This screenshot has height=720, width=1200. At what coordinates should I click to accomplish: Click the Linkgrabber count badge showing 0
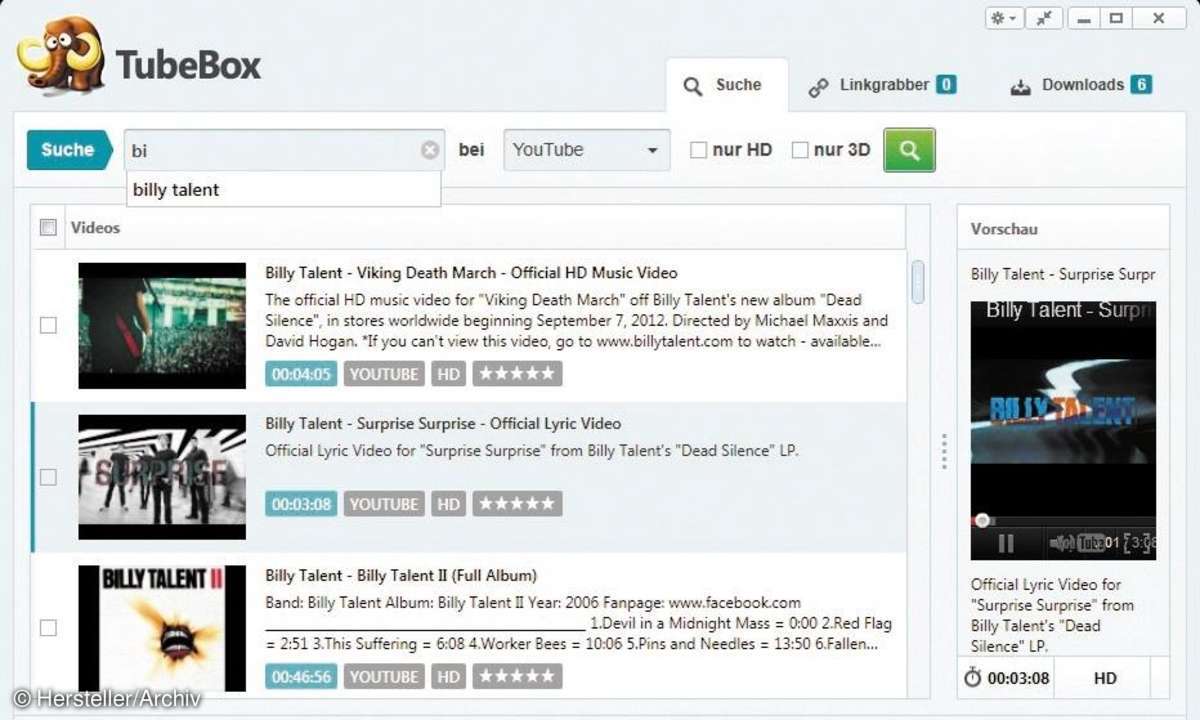(945, 85)
